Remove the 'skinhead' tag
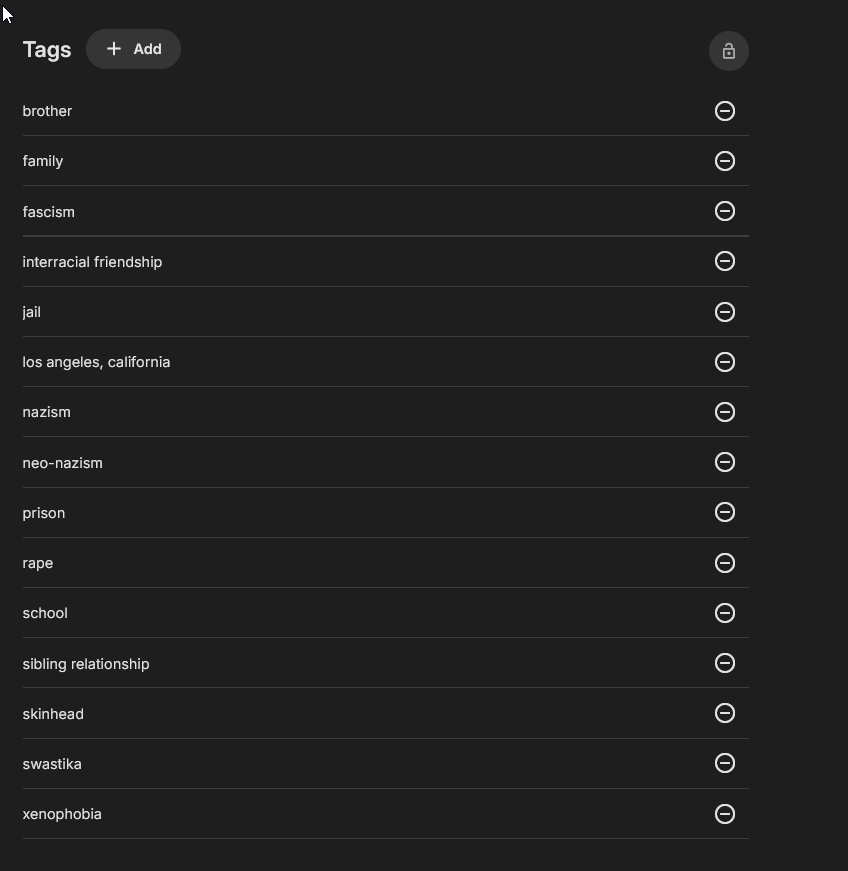848x871 pixels. pyautogui.click(x=725, y=713)
